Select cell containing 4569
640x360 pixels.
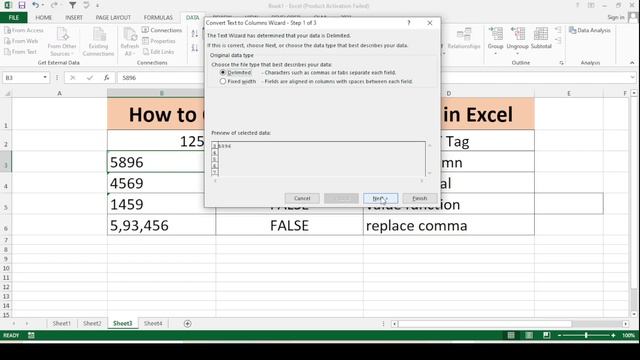[x=161, y=183]
